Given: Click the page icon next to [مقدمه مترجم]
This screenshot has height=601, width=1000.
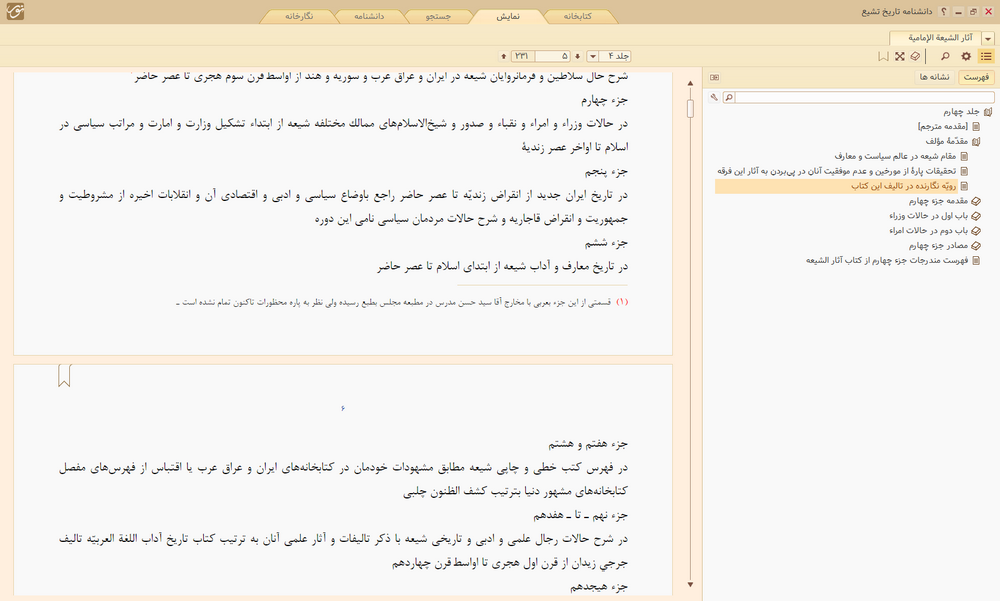Looking at the screenshot, I should [976, 126].
